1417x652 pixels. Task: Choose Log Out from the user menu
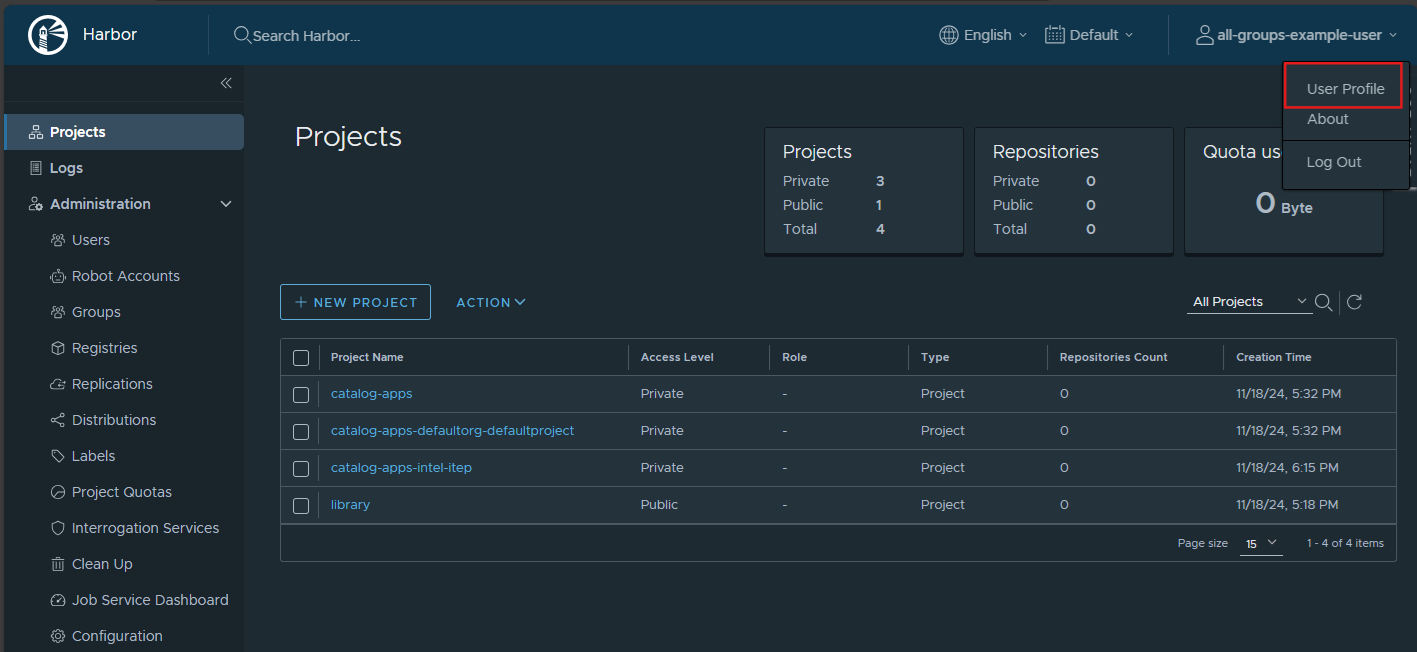1333,162
